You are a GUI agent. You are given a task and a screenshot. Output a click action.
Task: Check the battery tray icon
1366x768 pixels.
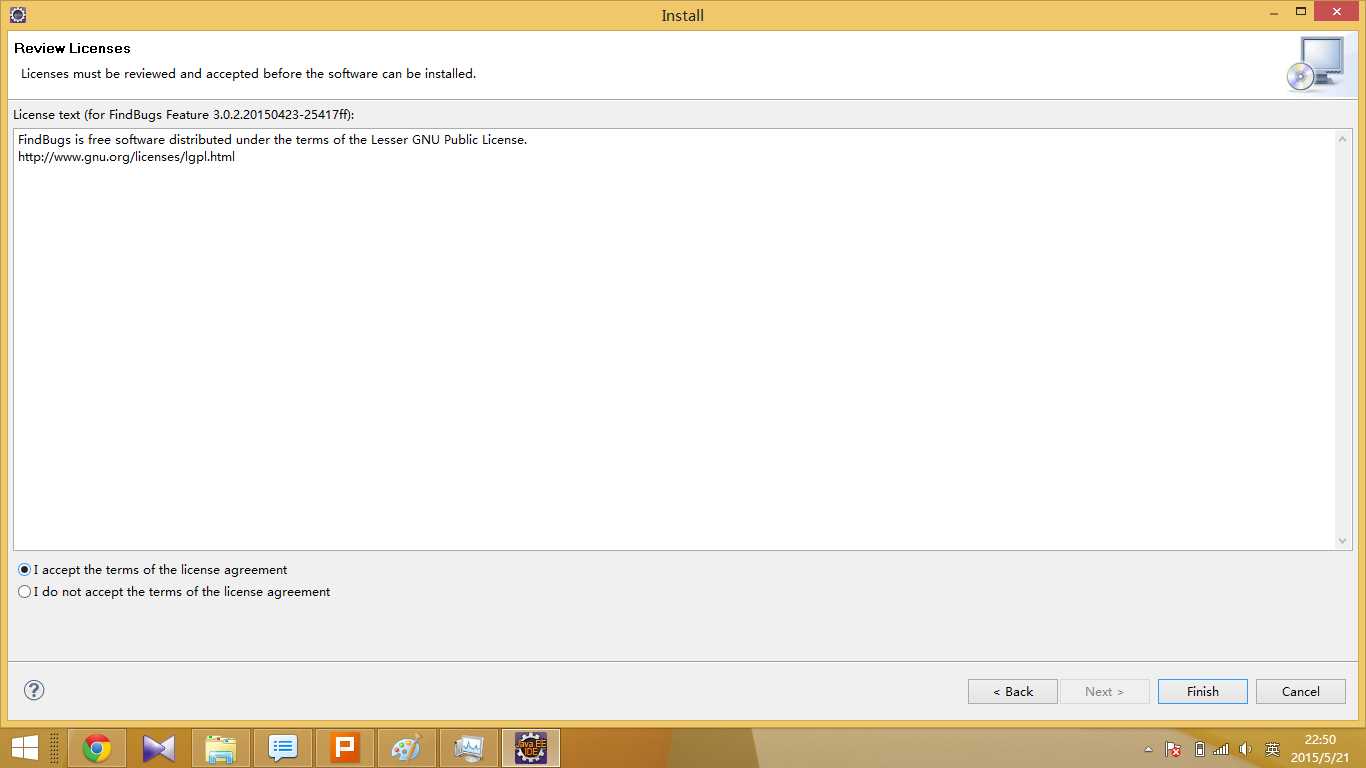click(x=1199, y=749)
